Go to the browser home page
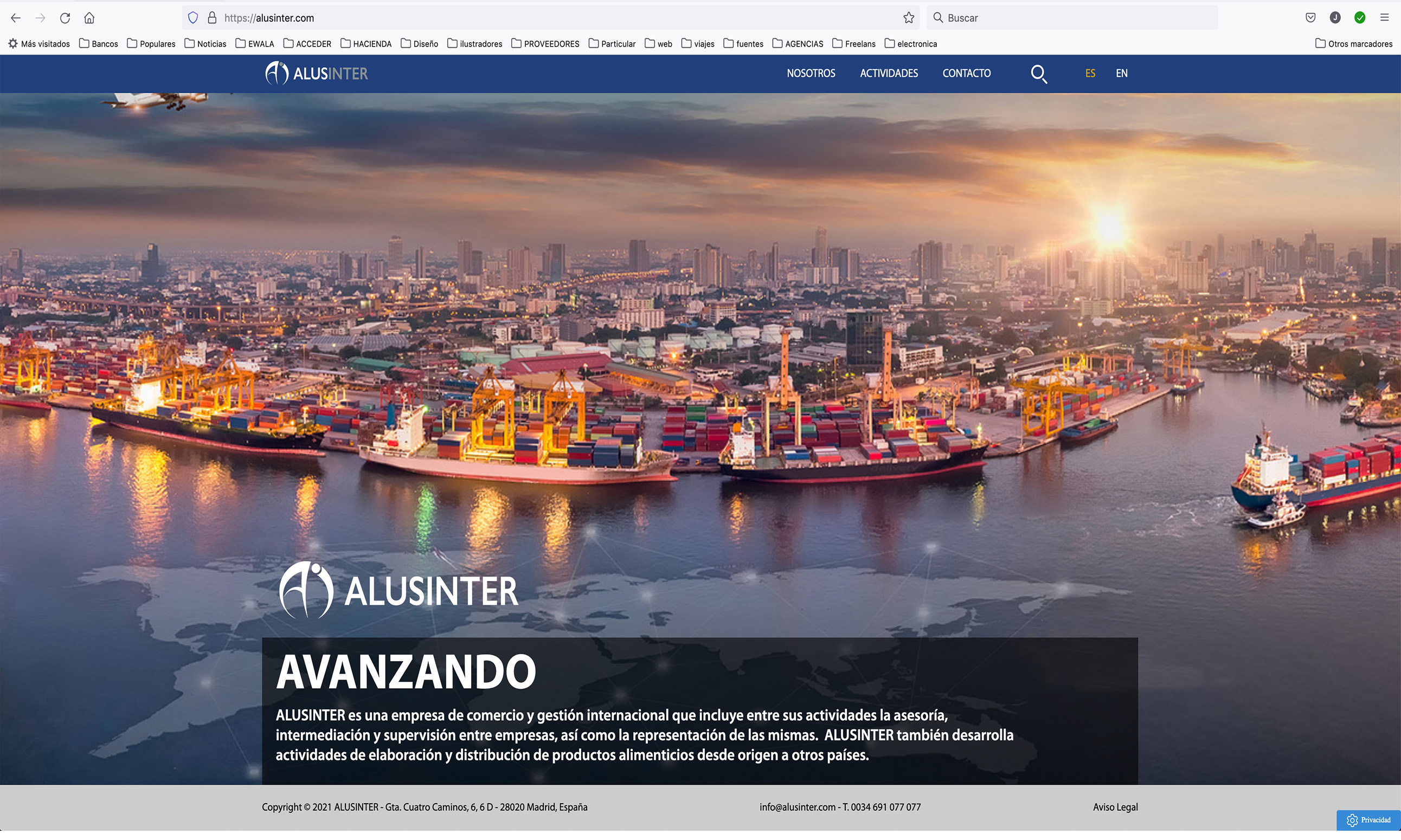Viewport: 1401px width, 840px height. click(89, 18)
